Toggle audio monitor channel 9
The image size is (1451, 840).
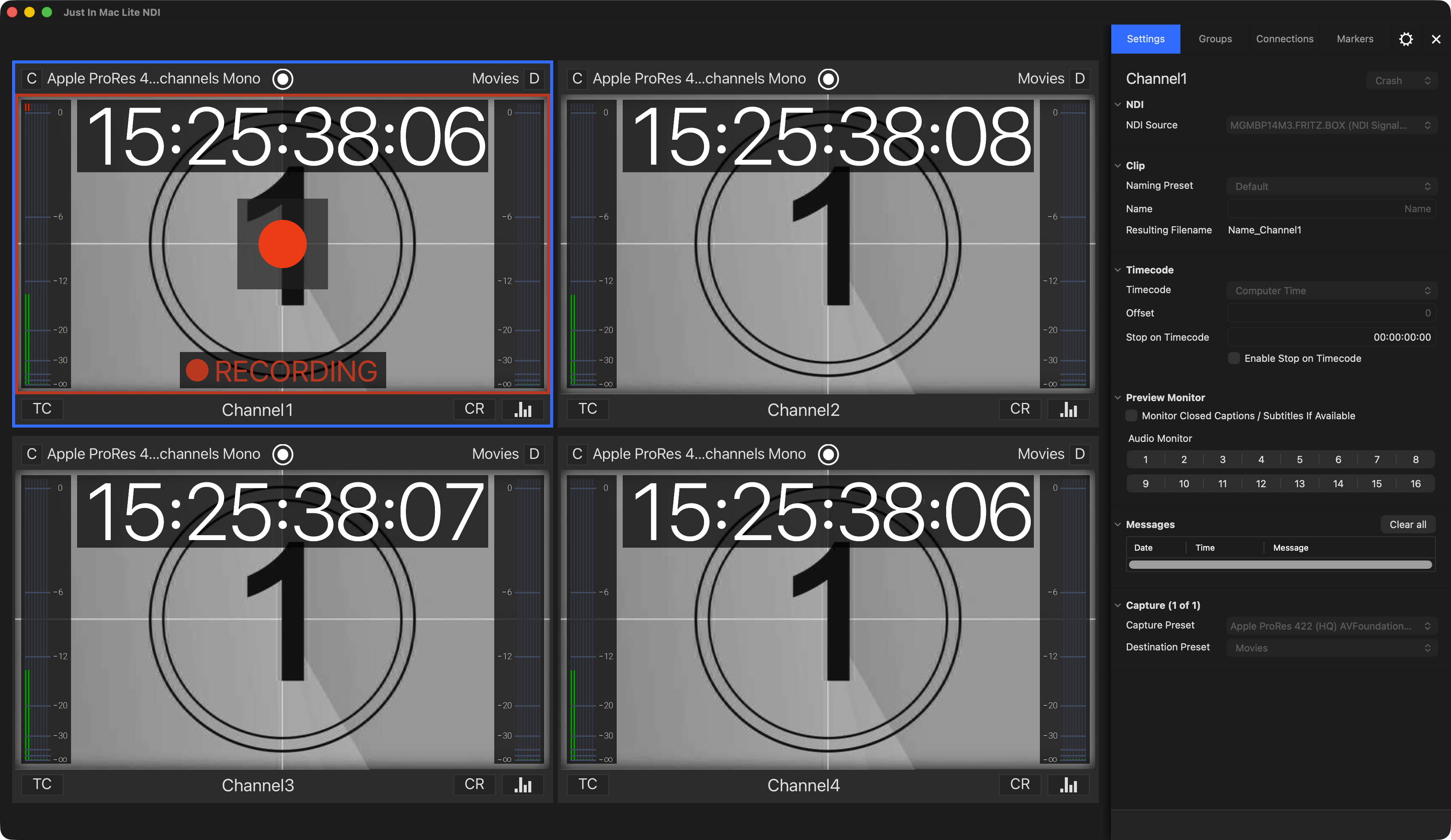click(1145, 484)
